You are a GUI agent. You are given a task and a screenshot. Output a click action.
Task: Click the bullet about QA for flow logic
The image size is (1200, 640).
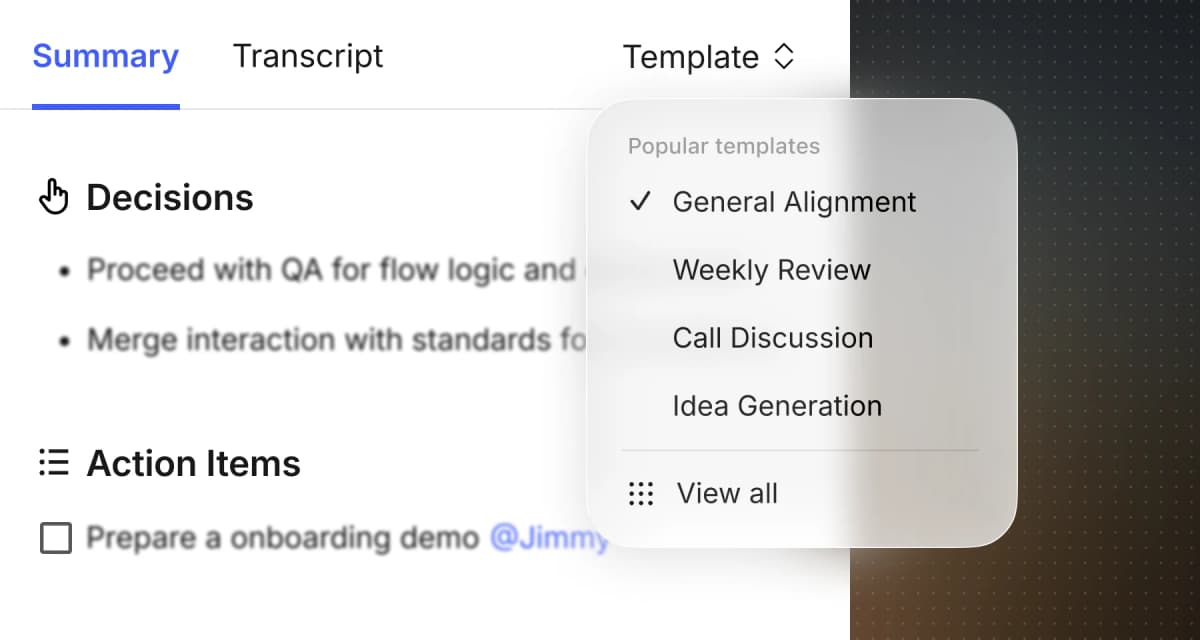pyautogui.click(x=300, y=269)
